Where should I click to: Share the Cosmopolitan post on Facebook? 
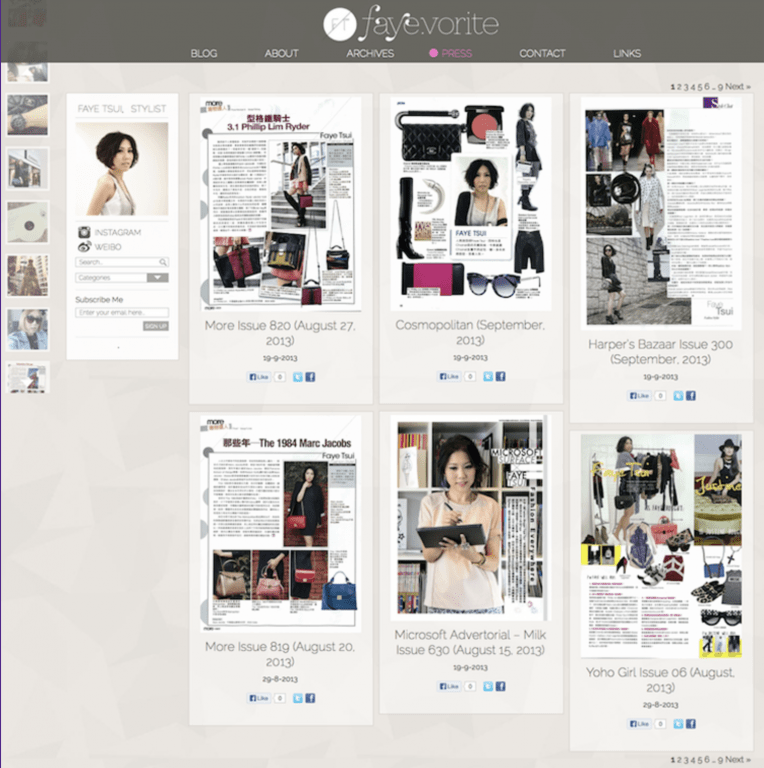500,376
